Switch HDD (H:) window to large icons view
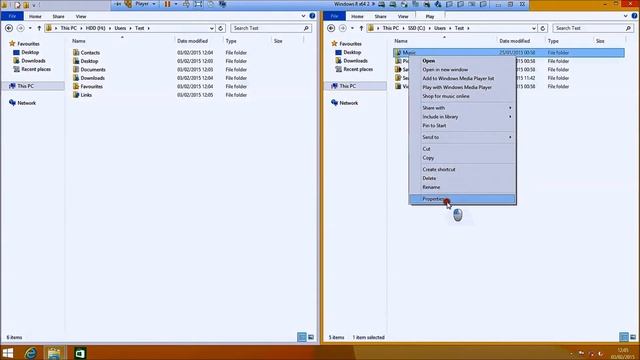 pos(311,337)
